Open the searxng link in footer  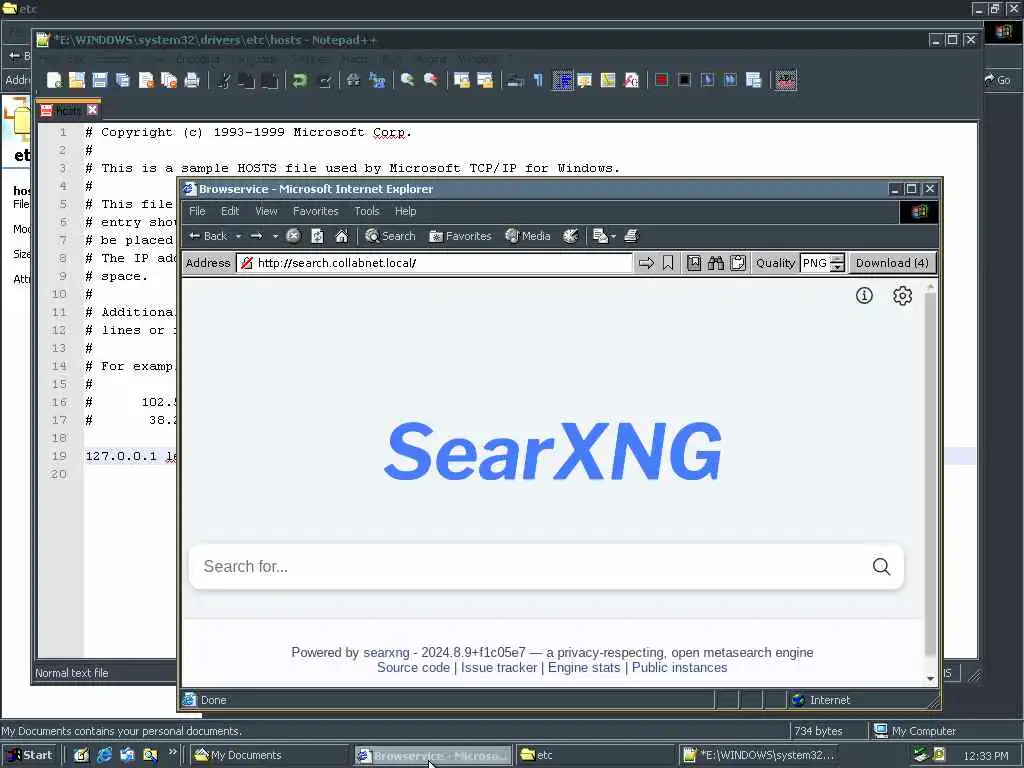click(x=386, y=652)
